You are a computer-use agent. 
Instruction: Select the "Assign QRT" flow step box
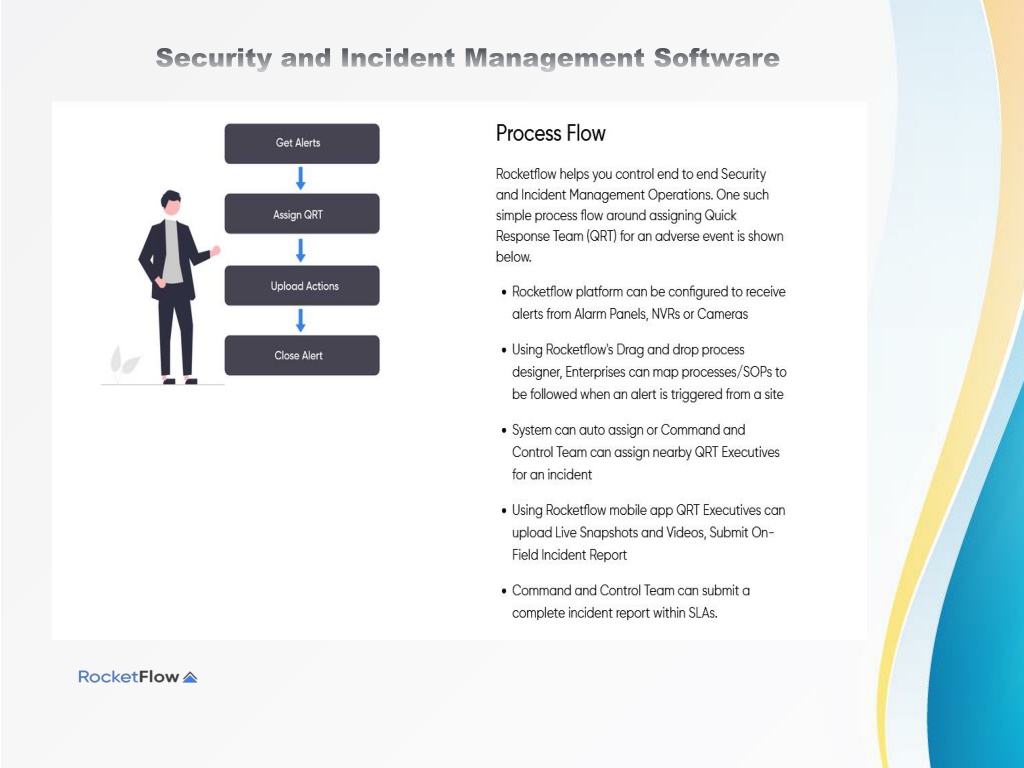click(x=302, y=214)
